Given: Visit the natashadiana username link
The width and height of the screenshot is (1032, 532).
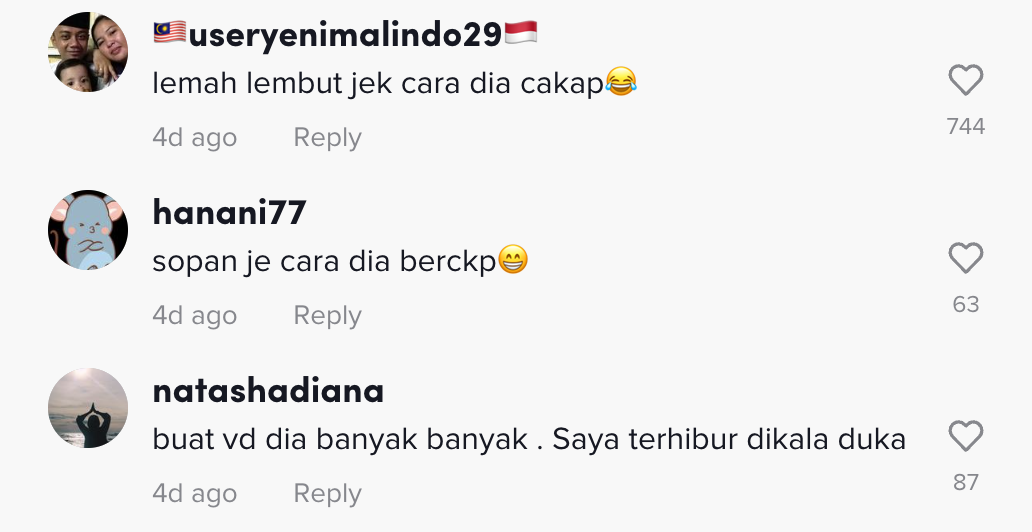Looking at the screenshot, I should click(268, 390).
